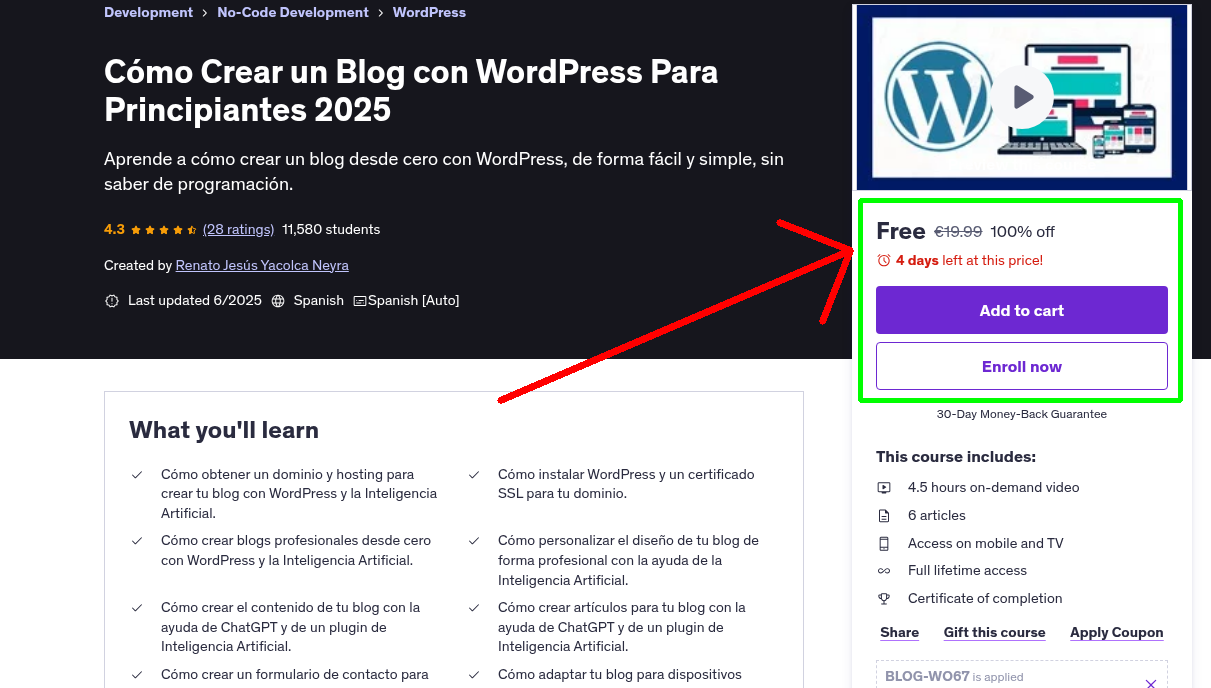Click checkmark beside 'Cómo personalizar el diseño'

(474, 541)
